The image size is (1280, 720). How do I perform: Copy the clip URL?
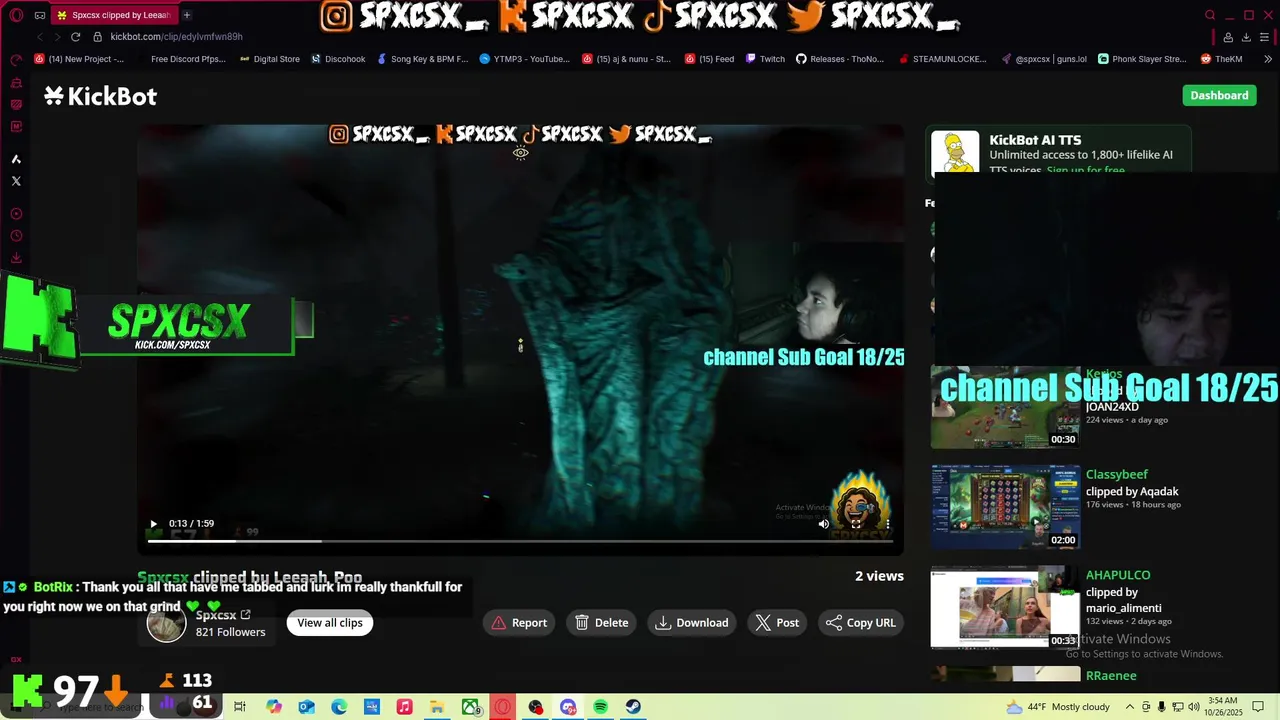coord(861,623)
